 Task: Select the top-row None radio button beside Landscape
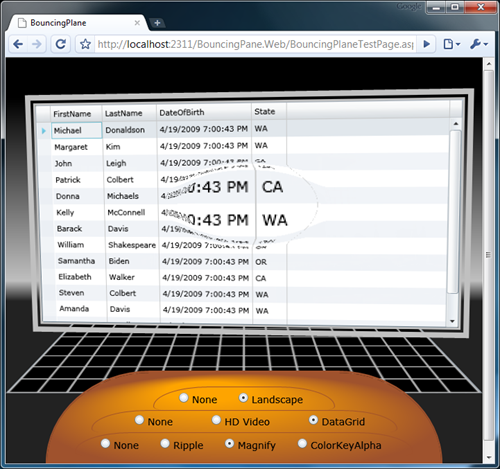(x=184, y=398)
